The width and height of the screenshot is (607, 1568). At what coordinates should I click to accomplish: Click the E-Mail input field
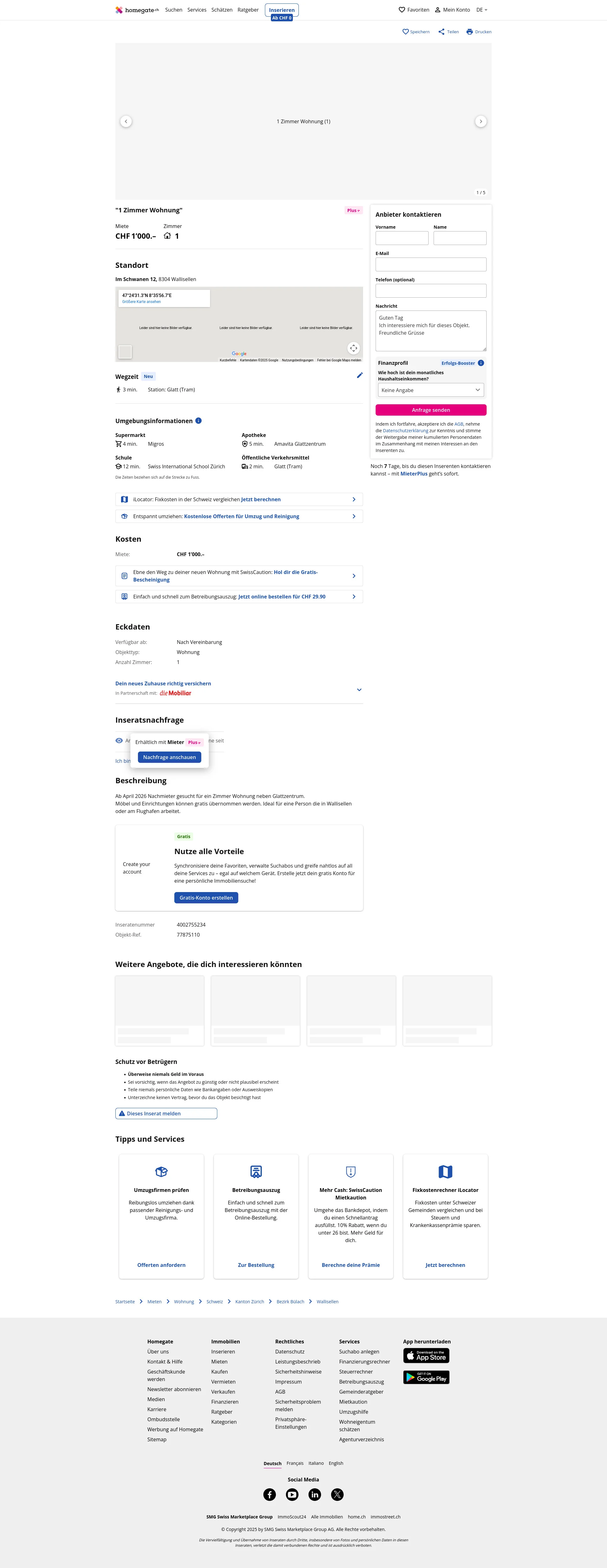pos(430,264)
